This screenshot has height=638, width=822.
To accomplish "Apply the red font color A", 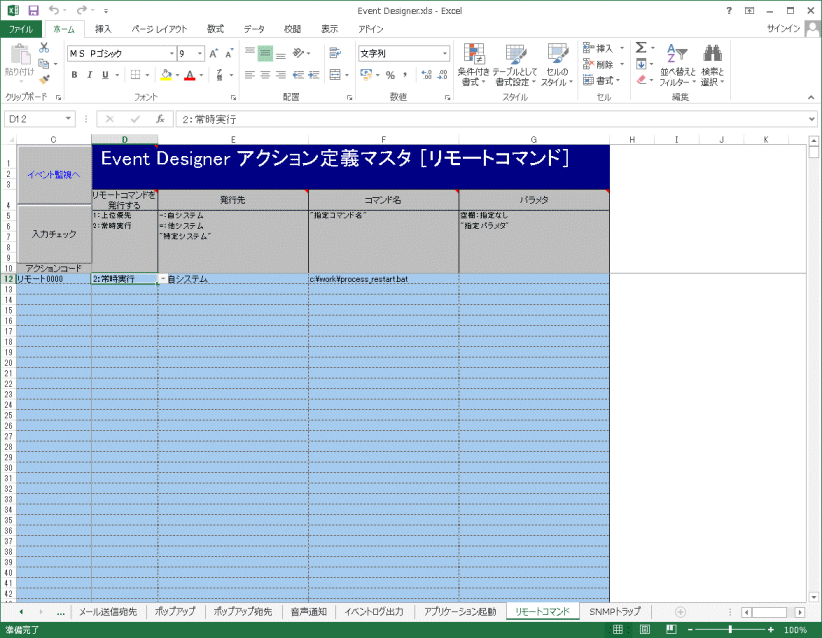I will [x=190, y=75].
